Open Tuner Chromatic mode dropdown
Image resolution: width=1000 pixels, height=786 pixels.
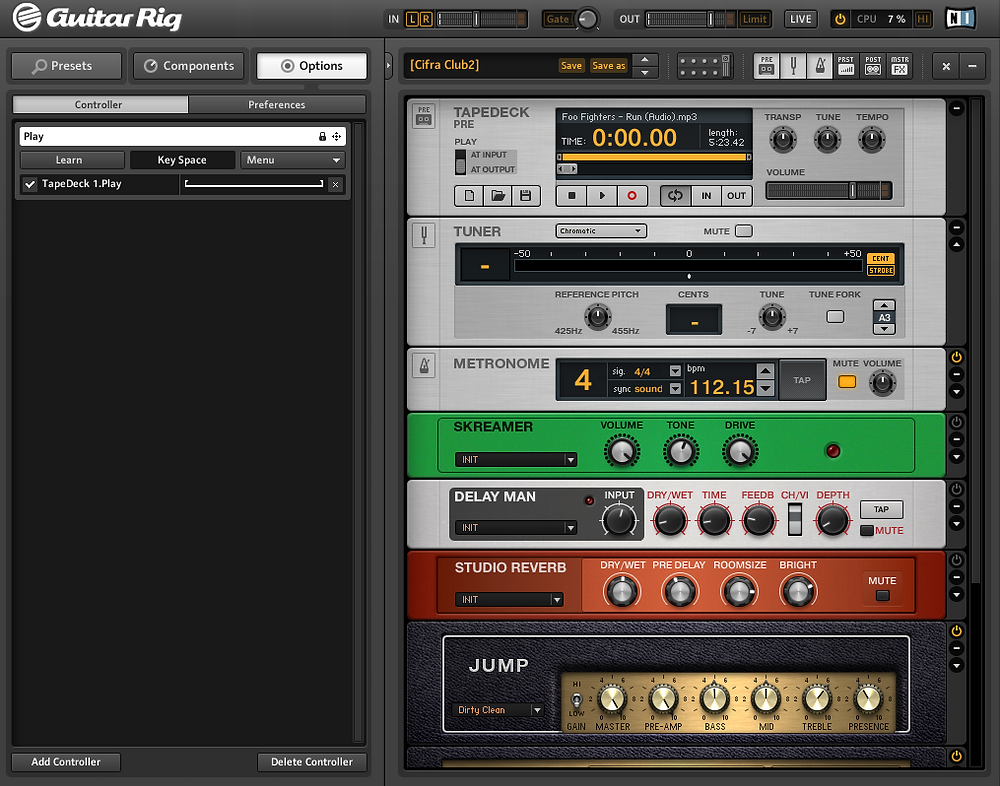pos(601,231)
